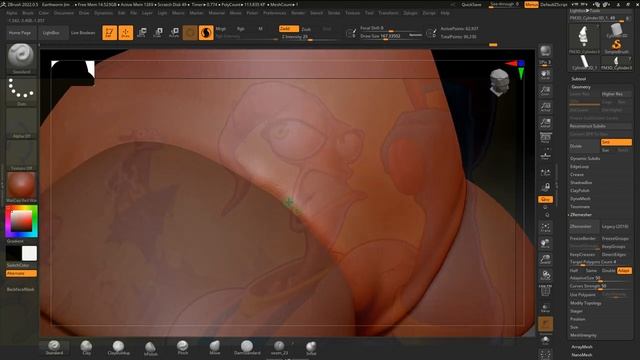Toggle Perspective view icon
This screenshot has width=640, height=360.
point(545,138)
